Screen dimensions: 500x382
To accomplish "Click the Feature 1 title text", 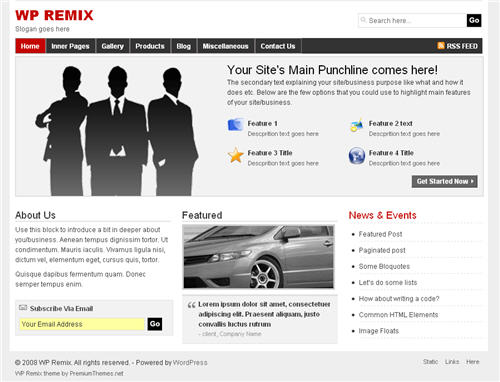I will click(262, 123).
